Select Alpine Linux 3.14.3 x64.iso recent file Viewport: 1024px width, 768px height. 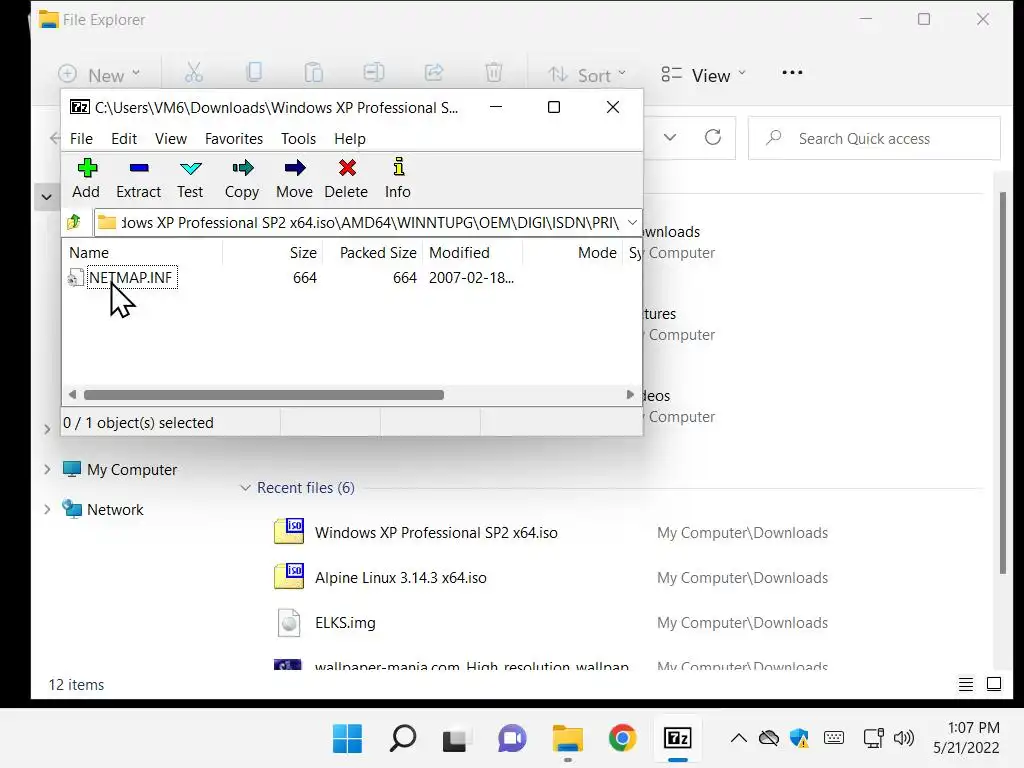click(x=400, y=577)
